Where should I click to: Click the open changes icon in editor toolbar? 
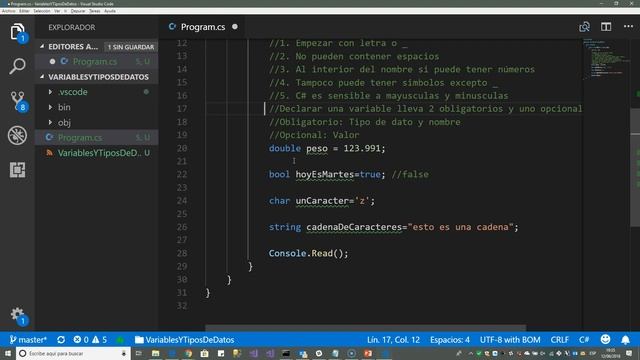tap(584, 27)
